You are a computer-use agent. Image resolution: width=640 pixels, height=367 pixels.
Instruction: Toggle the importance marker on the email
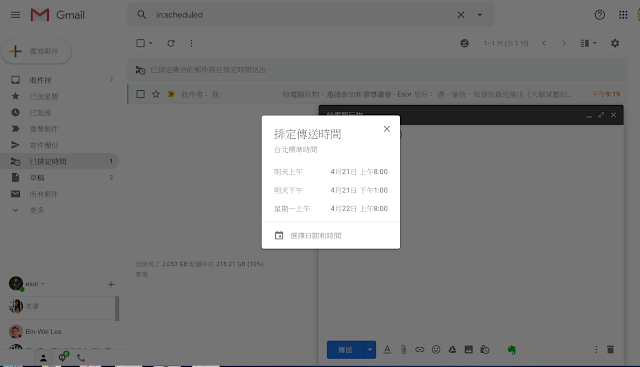click(171, 94)
